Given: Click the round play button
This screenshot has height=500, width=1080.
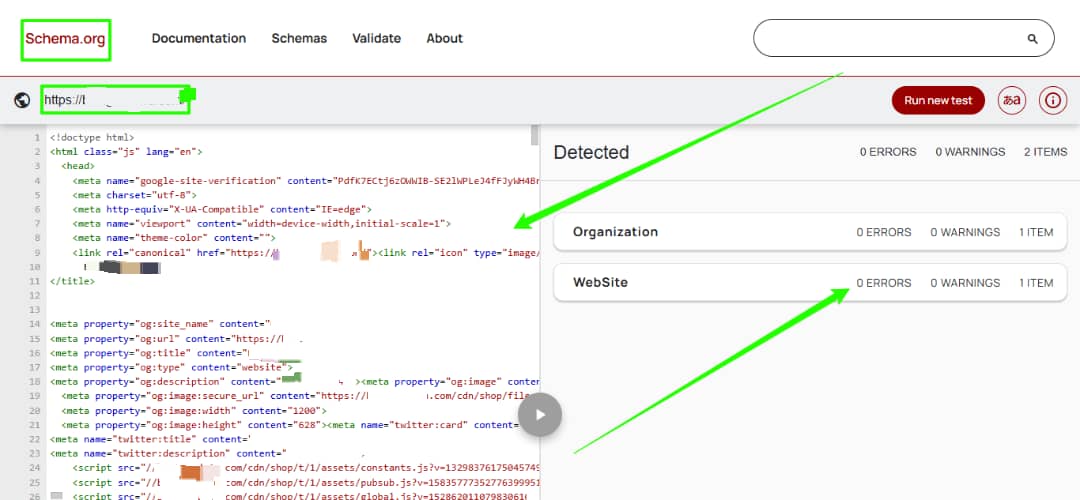Looking at the screenshot, I should (540, 415).
